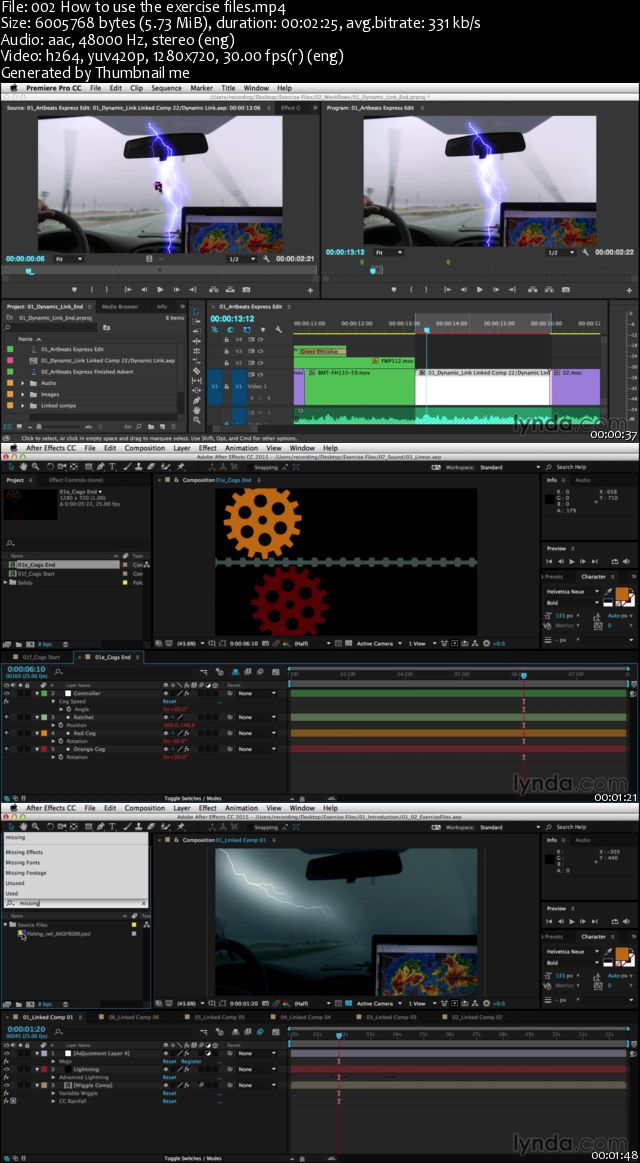
Task: Export frame from the Source monitor
Action: click(247, 289)
